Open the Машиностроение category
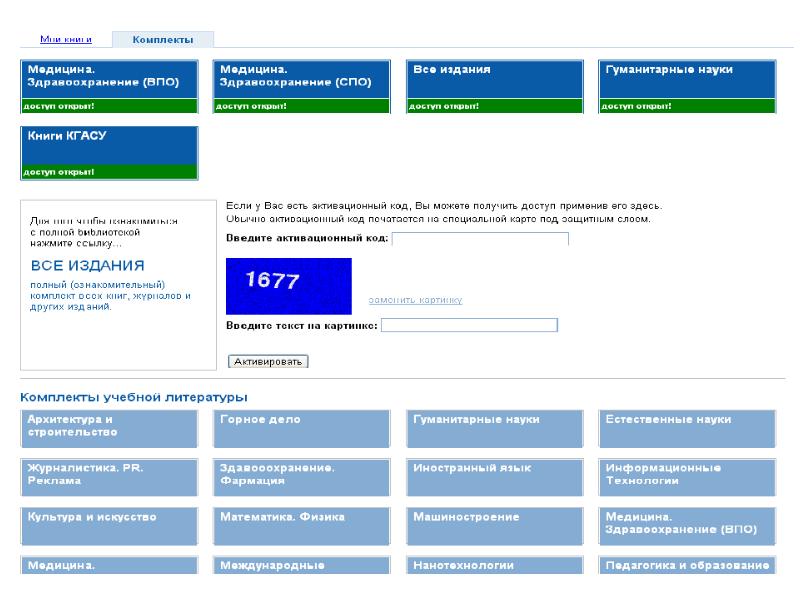Viewport: 800px width, 600px height. coord(495,525)
